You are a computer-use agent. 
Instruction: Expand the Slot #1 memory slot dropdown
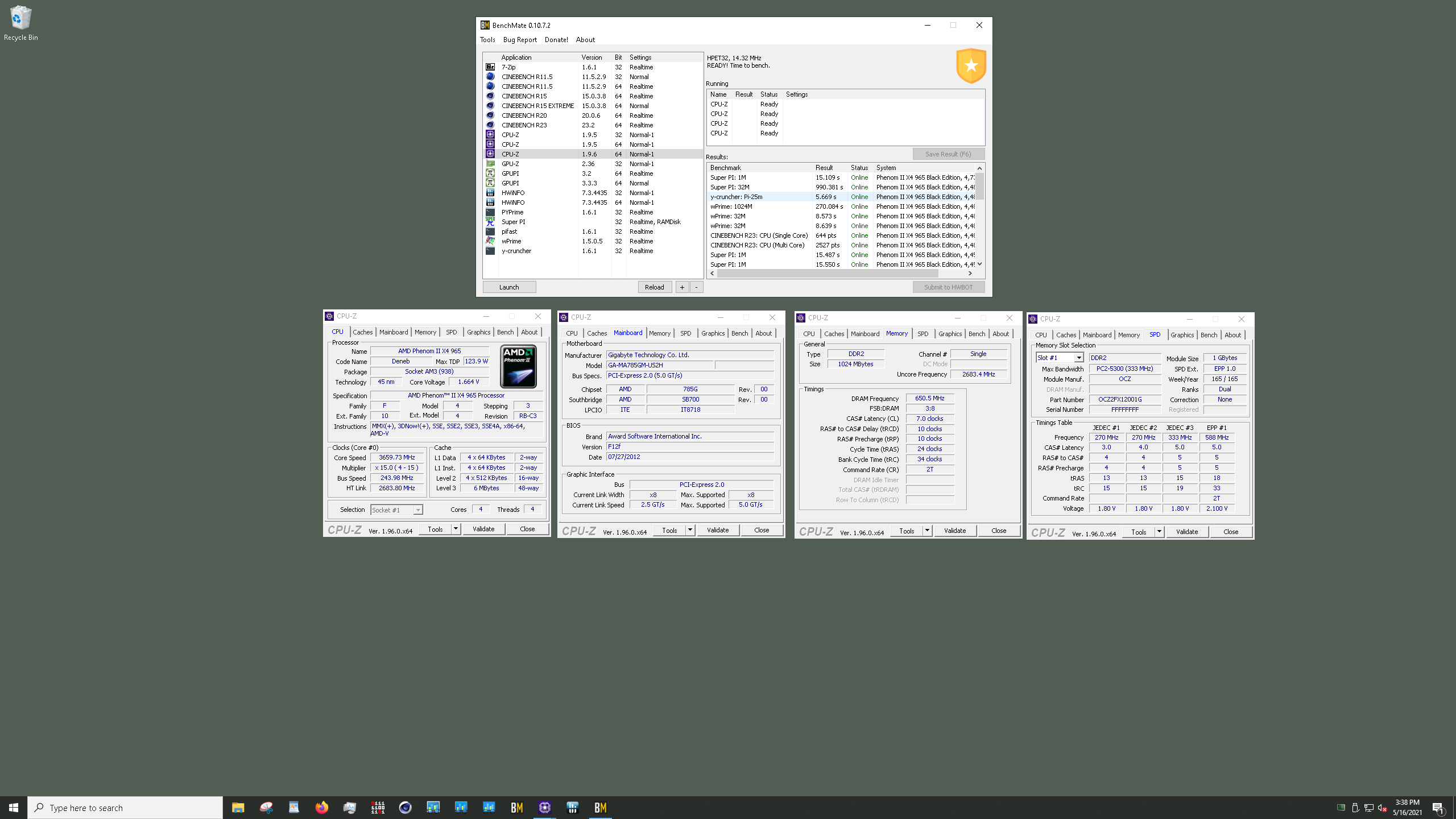coord(1078,358)
